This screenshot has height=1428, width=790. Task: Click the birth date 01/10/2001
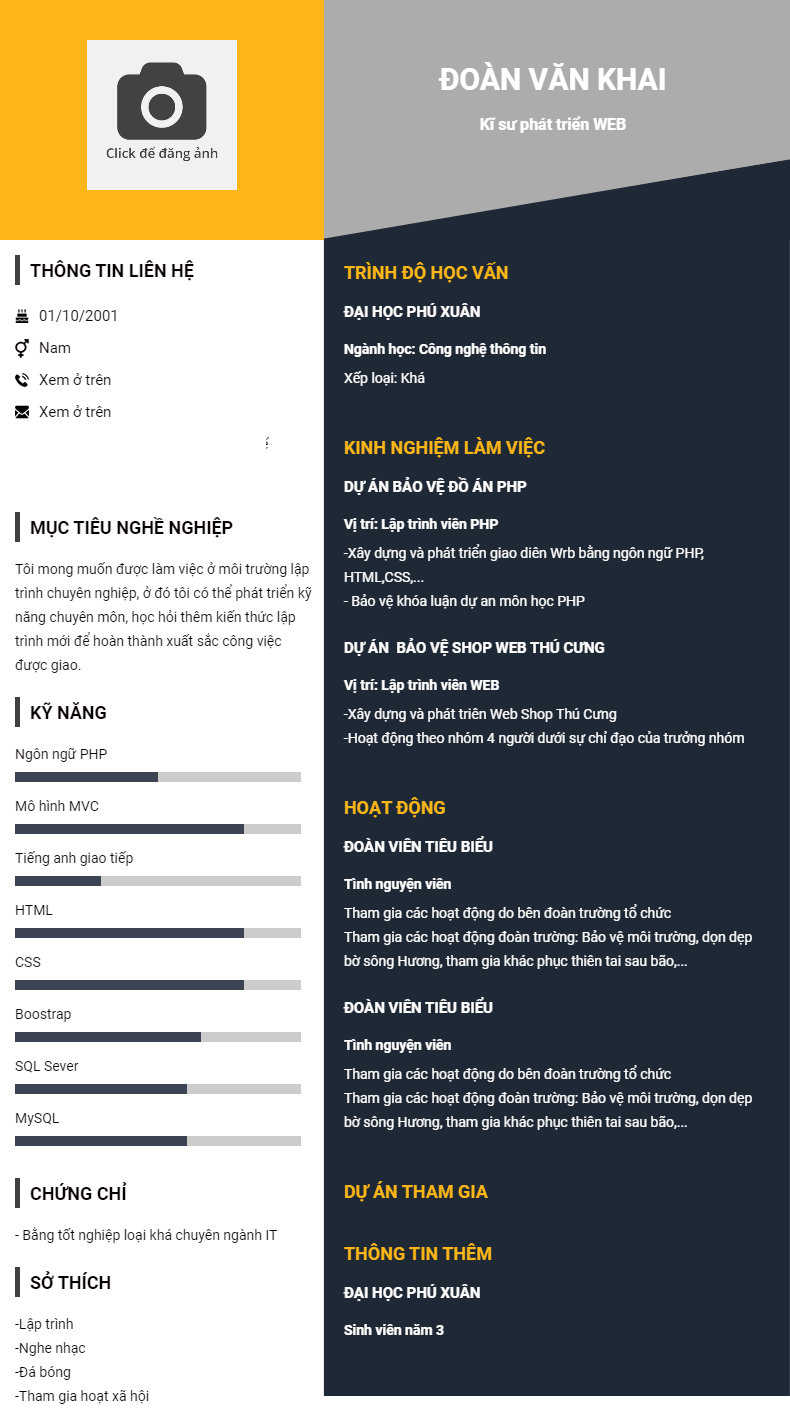[78, 316]
